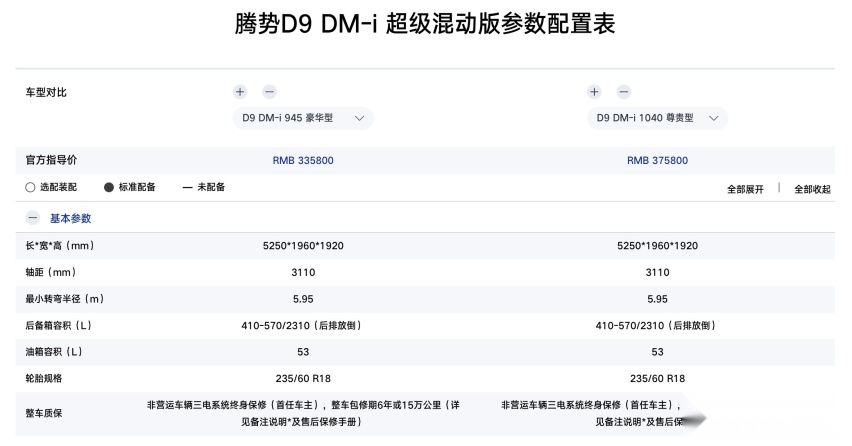Click the 最小转弯半径（m） row label
This screenshot has height=446, width=852.
coord(65,299)
